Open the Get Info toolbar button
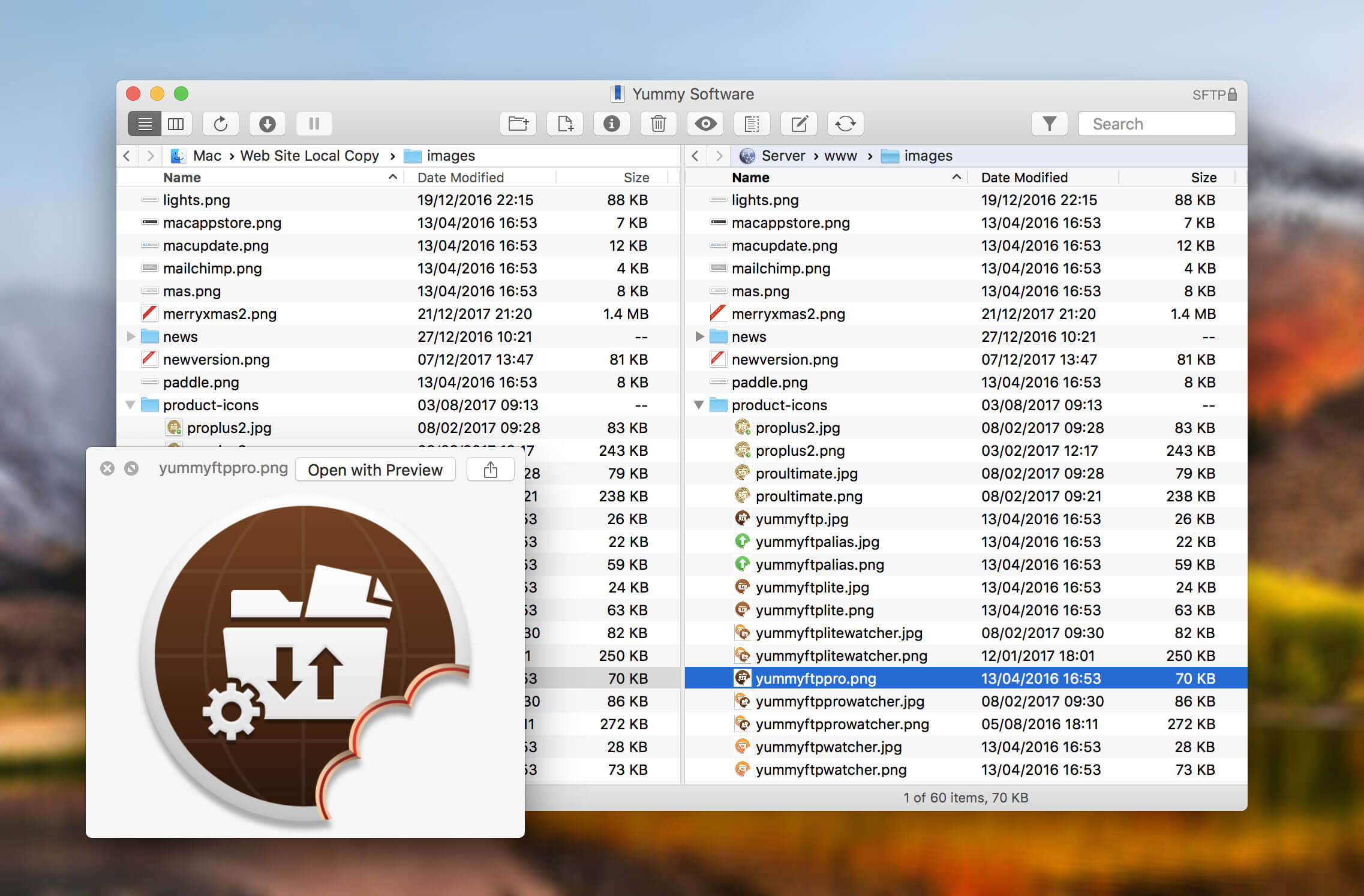The image size is (1364, 896). pyautogui.click(x=612, y=124)
